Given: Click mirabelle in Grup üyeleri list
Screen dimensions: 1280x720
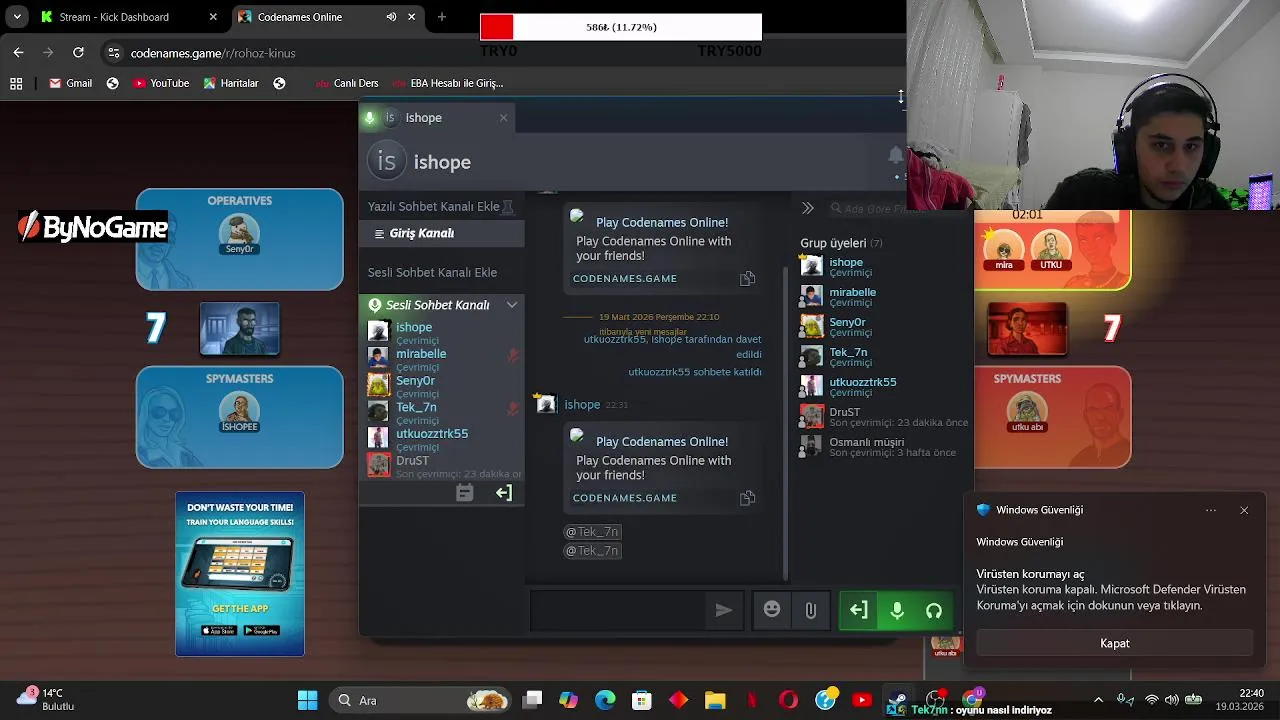Looking at the screenshot, I should point(852,292).
